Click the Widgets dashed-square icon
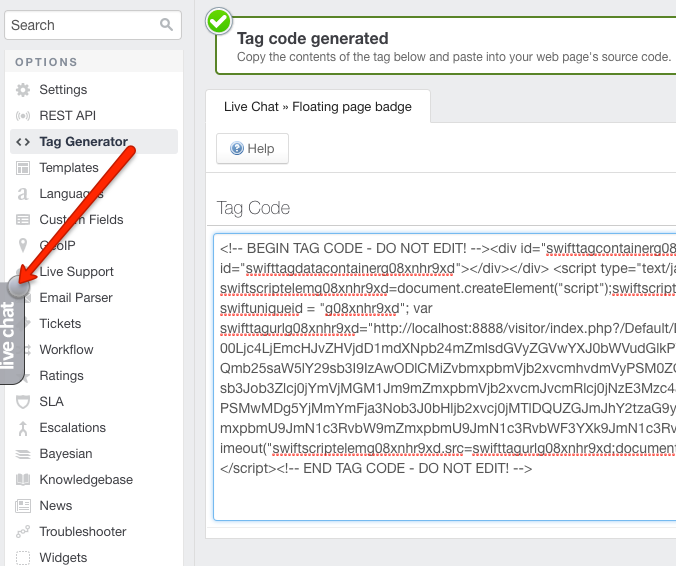Image resolution: width=676 pixels, height=566 pixels. 23,558
